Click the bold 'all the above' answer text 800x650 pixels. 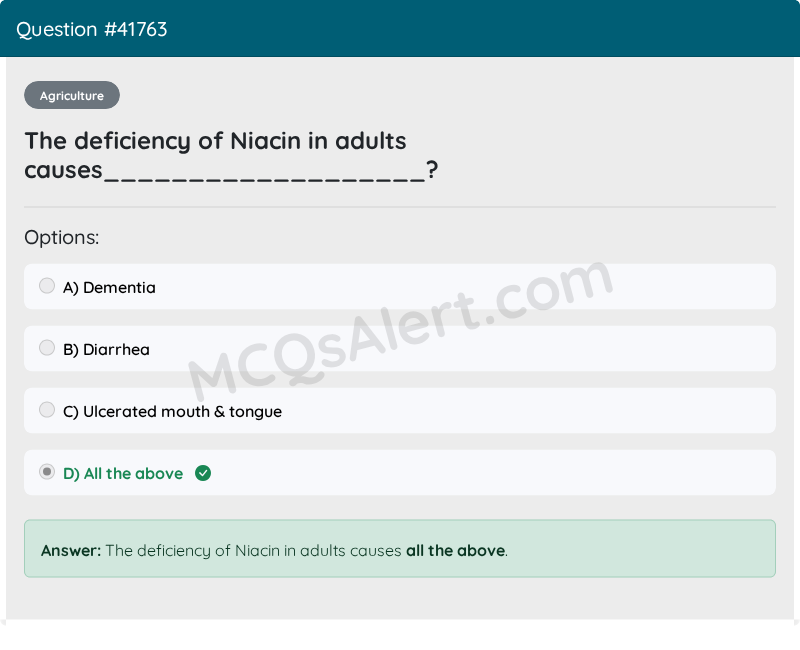[x=456, y=551]
